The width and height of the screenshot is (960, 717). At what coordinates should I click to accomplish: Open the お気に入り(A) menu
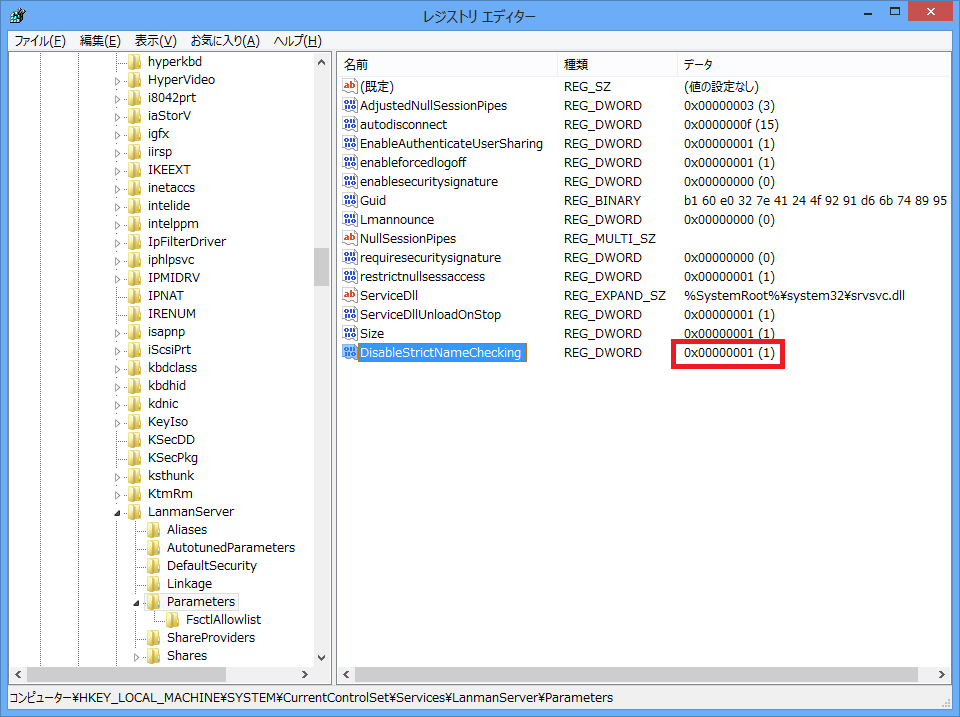[x=224, y=40]
